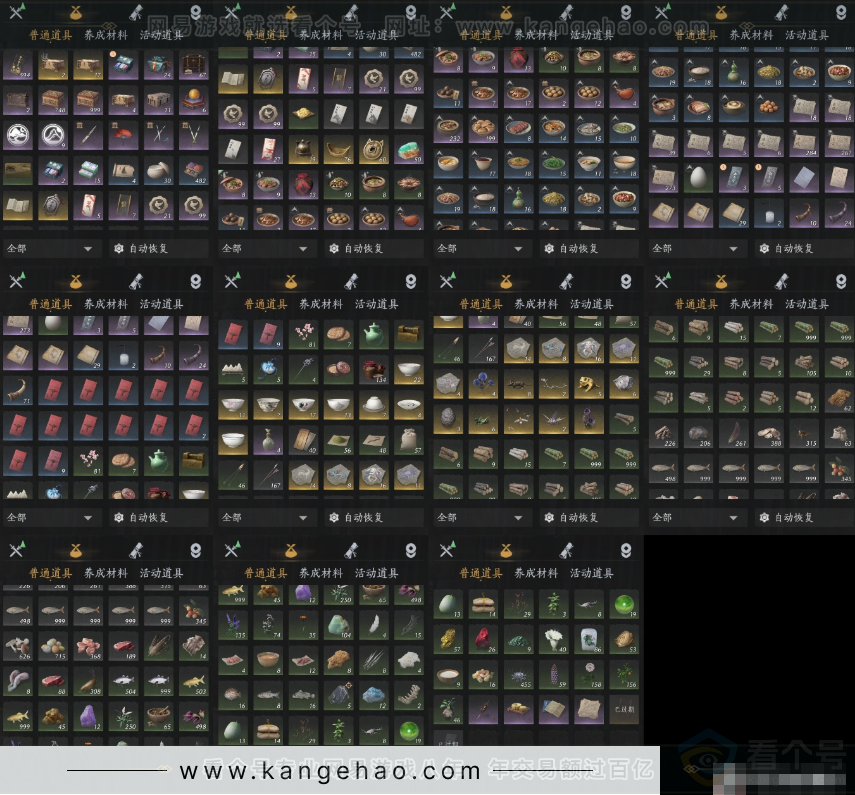This screenshot has height=795, width=855.
Task: Open 养成材料 tab in middle-left panel
Action: 106,304
